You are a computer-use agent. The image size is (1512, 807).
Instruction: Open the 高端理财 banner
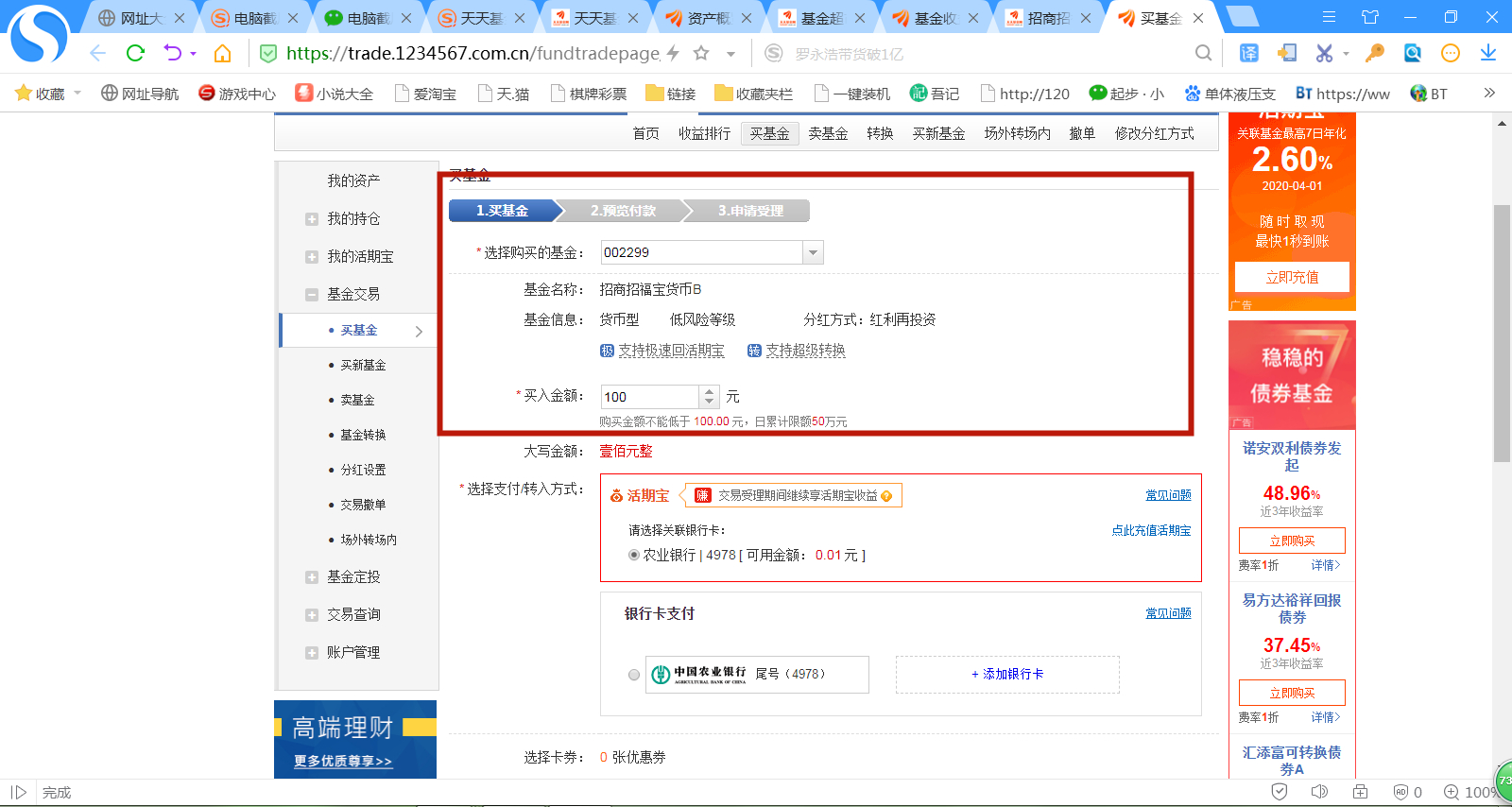tap(355, 739)
